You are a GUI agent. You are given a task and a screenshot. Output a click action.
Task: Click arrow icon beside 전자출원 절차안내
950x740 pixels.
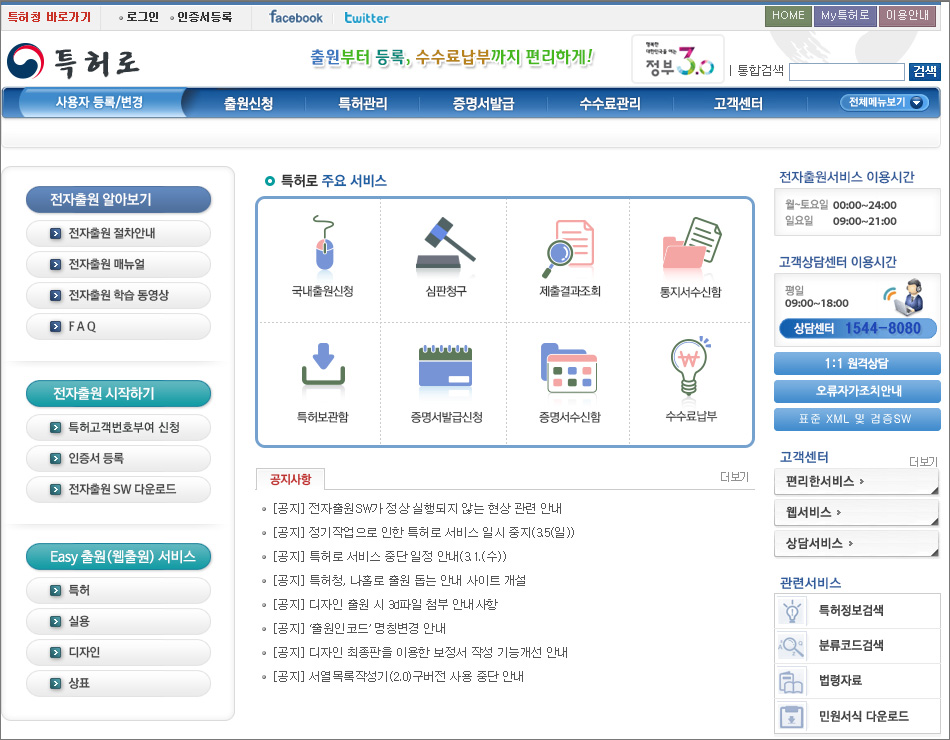(56, 233)
